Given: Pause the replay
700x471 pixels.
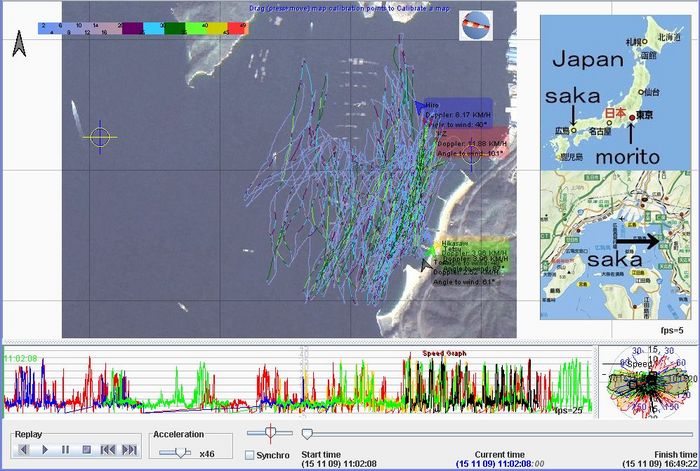Looking at the screenshot, I should click(66, 449).
